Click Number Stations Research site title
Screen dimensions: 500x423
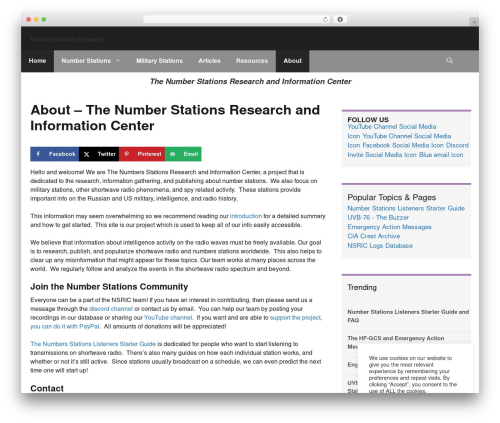(x=68, y=39)
